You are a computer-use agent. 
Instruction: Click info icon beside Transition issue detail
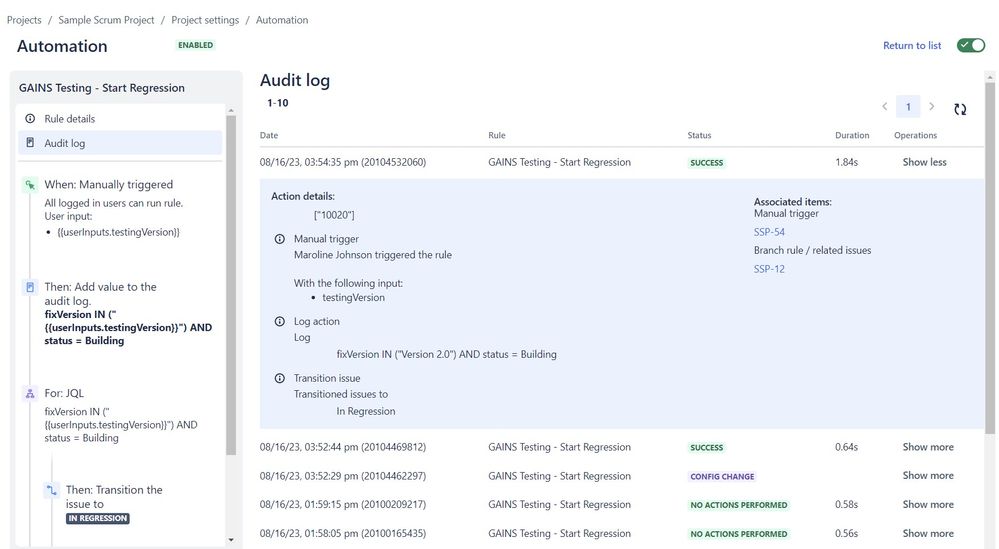pos(280,378)
